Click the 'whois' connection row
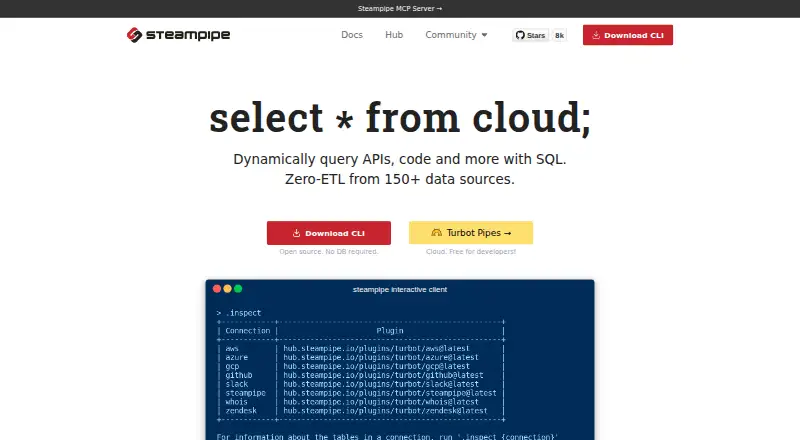Image resolution: width=800 pixels, height=440 pixels. tap(360, 402)
